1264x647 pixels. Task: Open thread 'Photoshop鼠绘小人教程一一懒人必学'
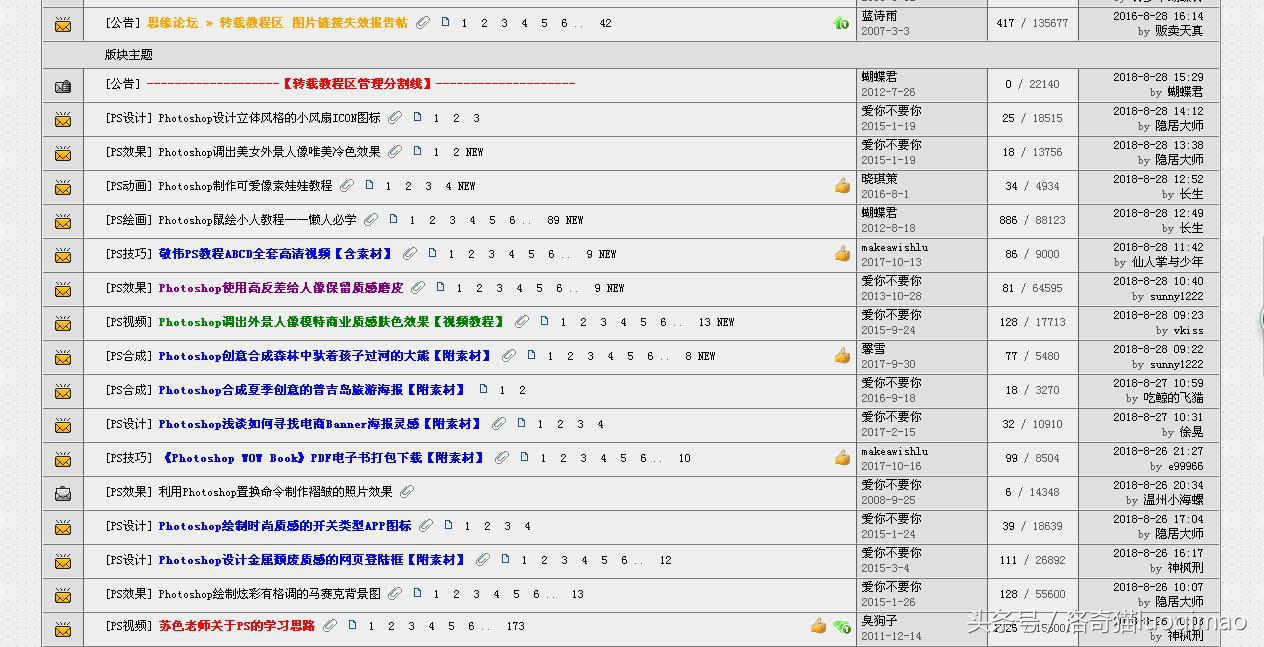coord(257,220)
